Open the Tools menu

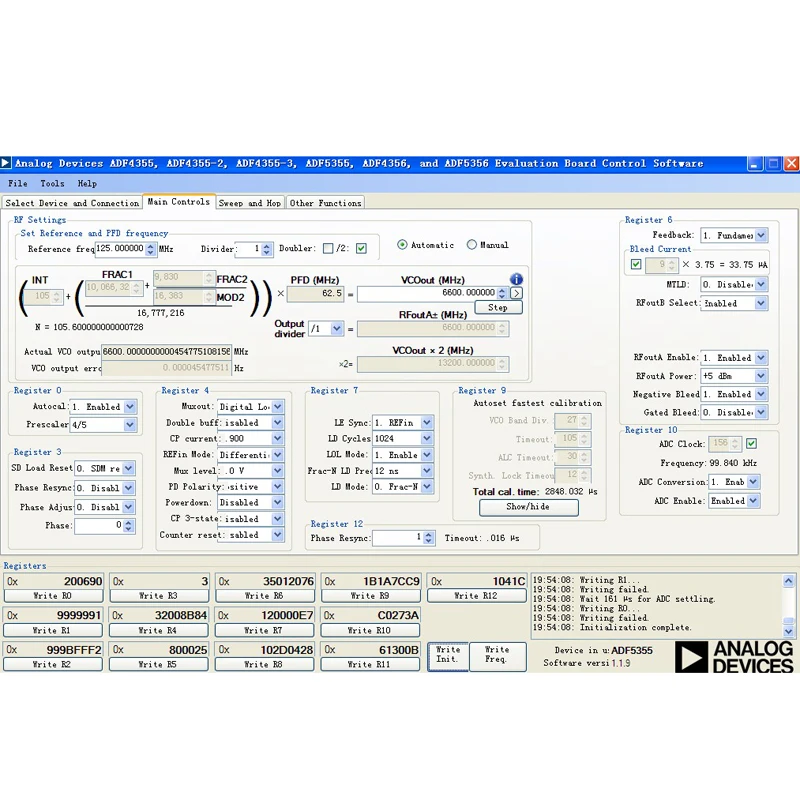coord(52,183)
